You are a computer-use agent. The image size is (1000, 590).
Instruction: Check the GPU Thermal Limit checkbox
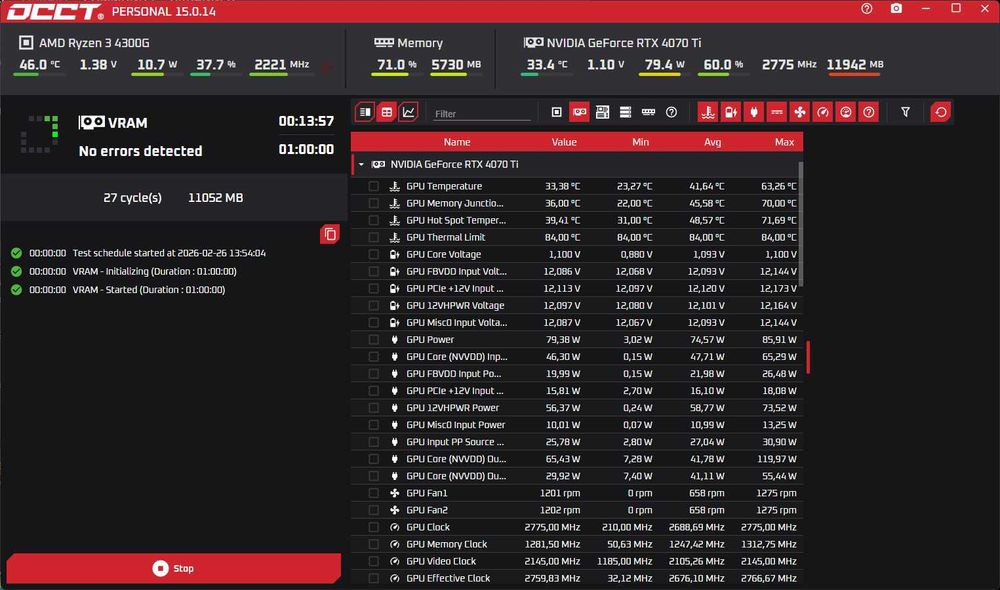374,237
